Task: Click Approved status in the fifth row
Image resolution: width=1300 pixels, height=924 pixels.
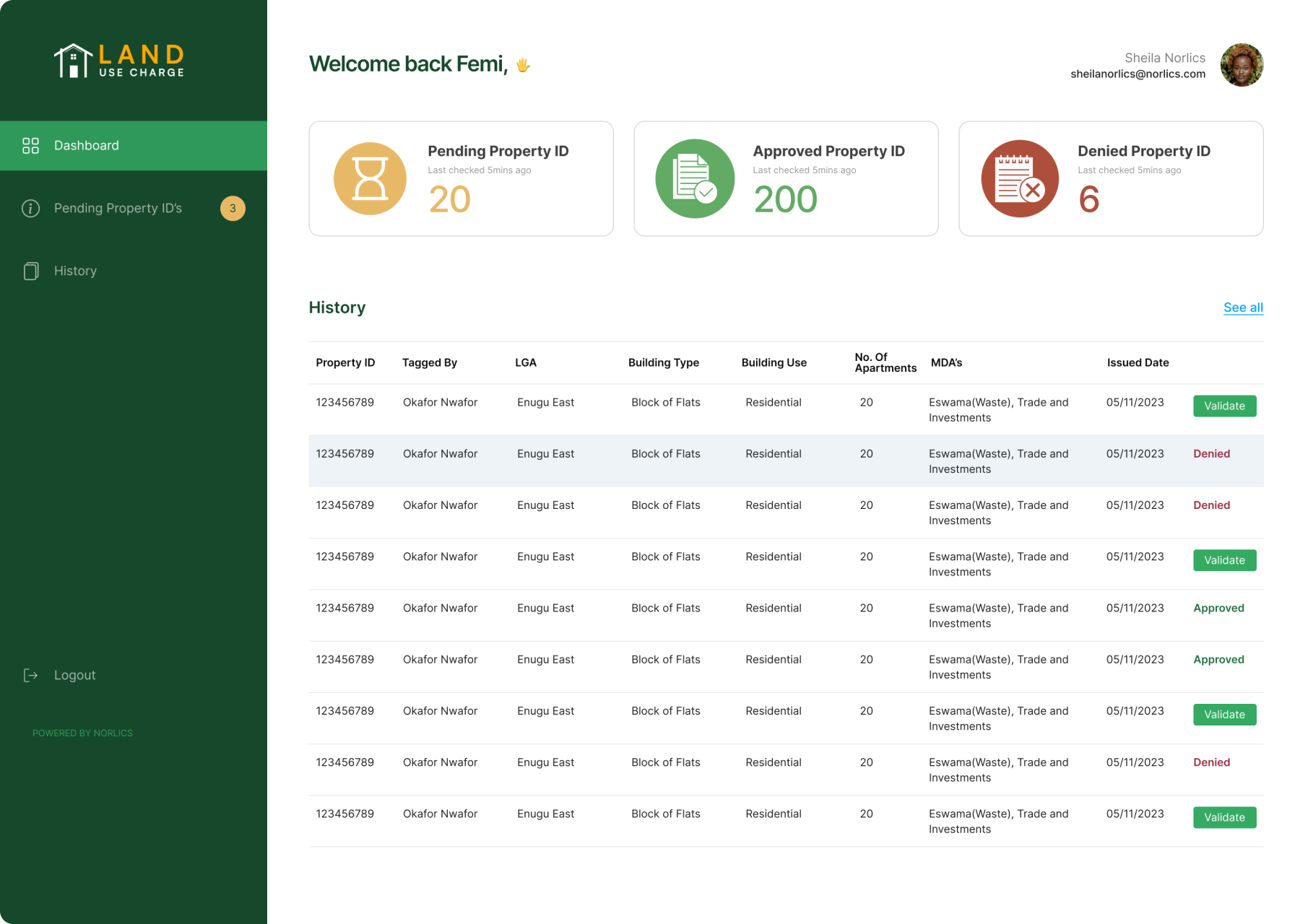Action: [1218, 609]
